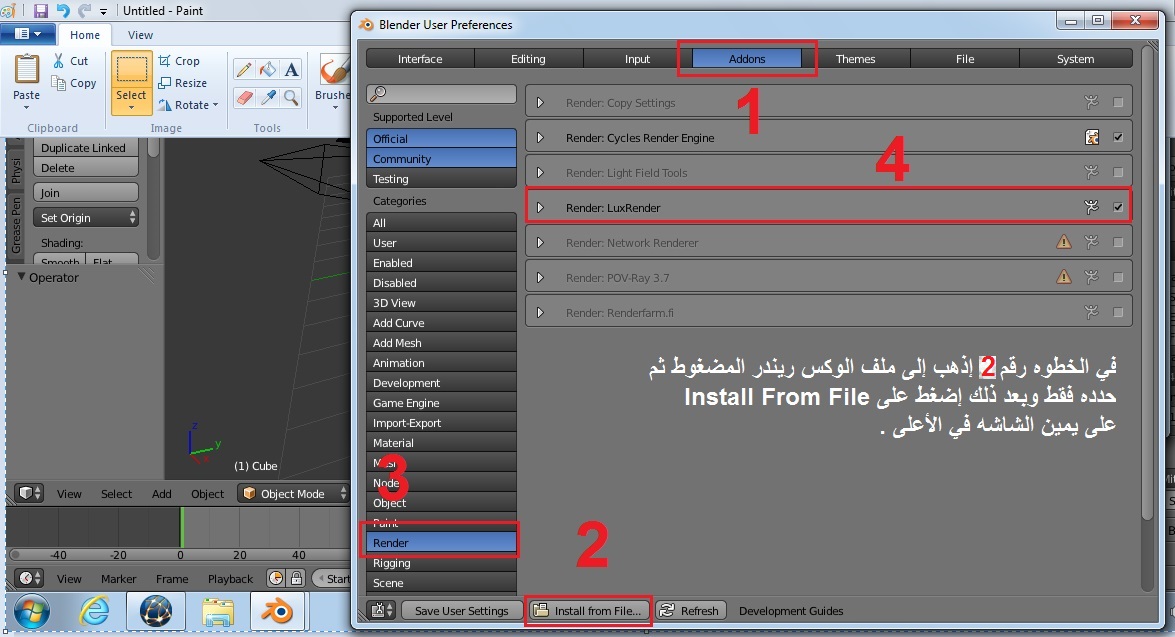This screenshot has width=1175, height=637.
Task: Choose the Fill with color bucket tool
Action: [x=268, y=70]
